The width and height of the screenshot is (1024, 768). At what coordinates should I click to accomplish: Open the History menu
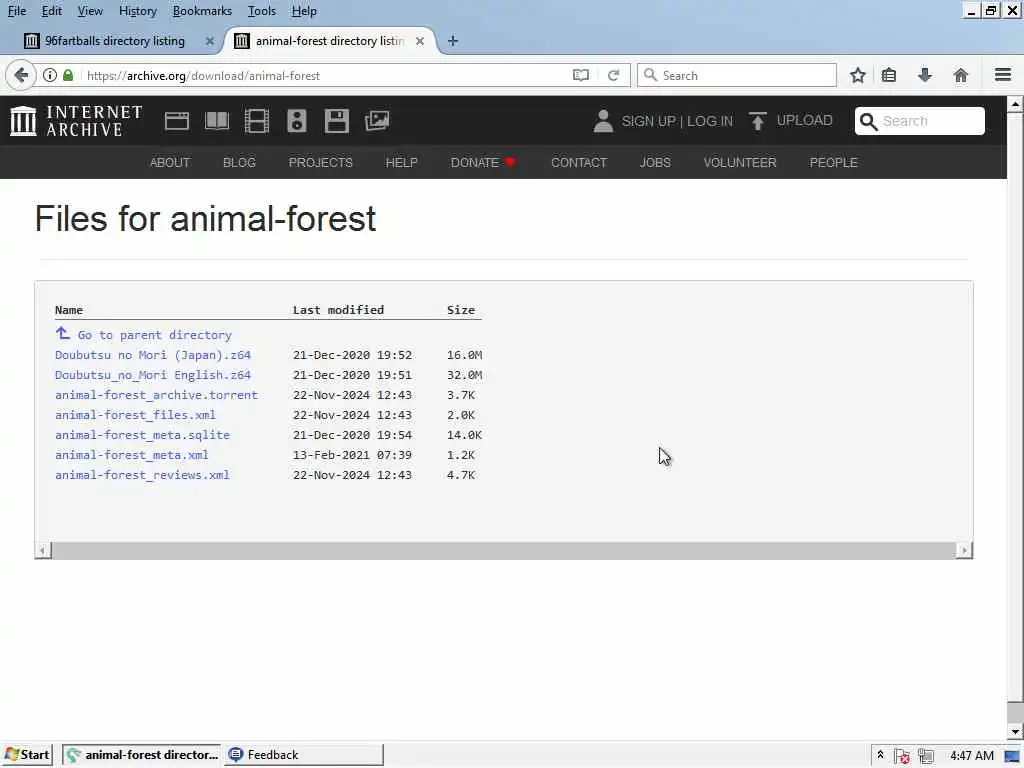(x=138, y=11)
